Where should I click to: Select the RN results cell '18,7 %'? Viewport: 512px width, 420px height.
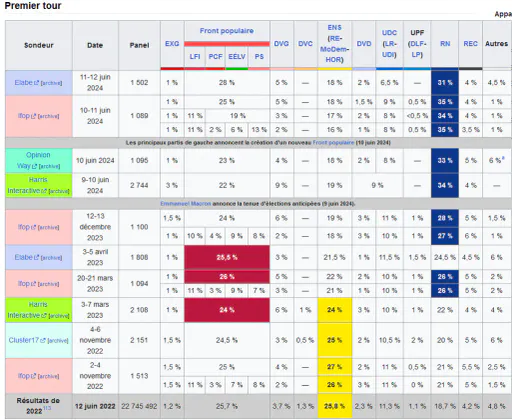coord(445,406)
